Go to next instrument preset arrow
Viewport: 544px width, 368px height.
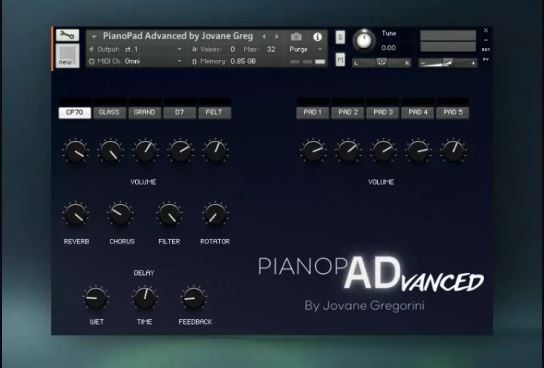click(277, 36)
